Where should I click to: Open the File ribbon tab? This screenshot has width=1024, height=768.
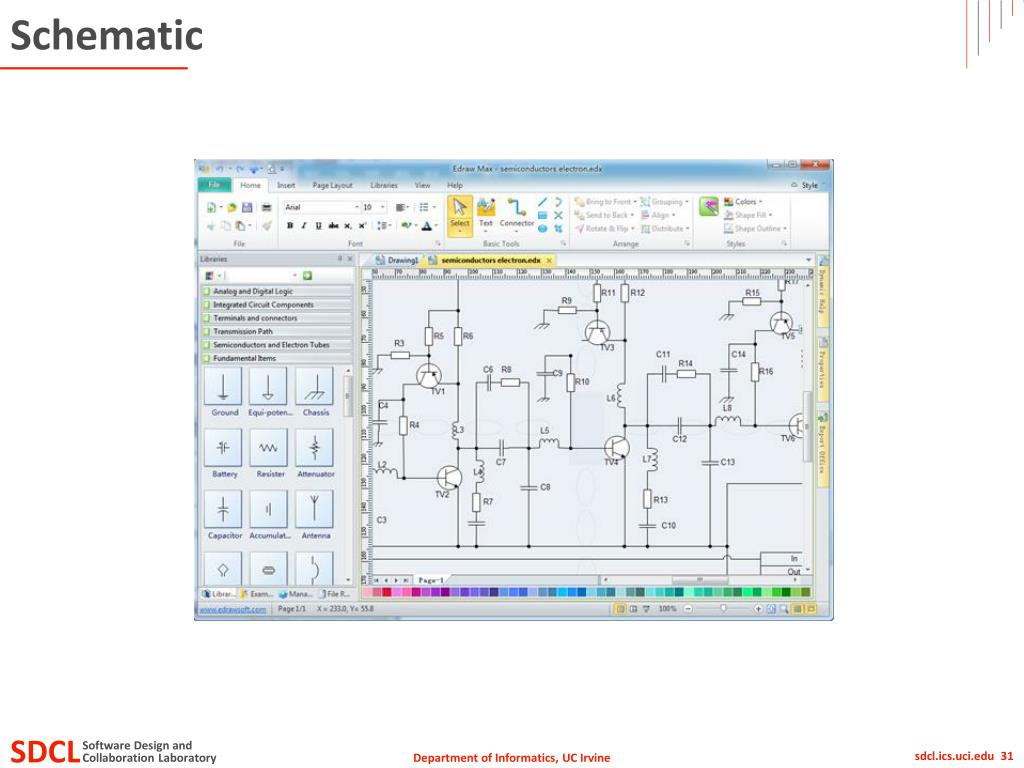tap(214, 185)
